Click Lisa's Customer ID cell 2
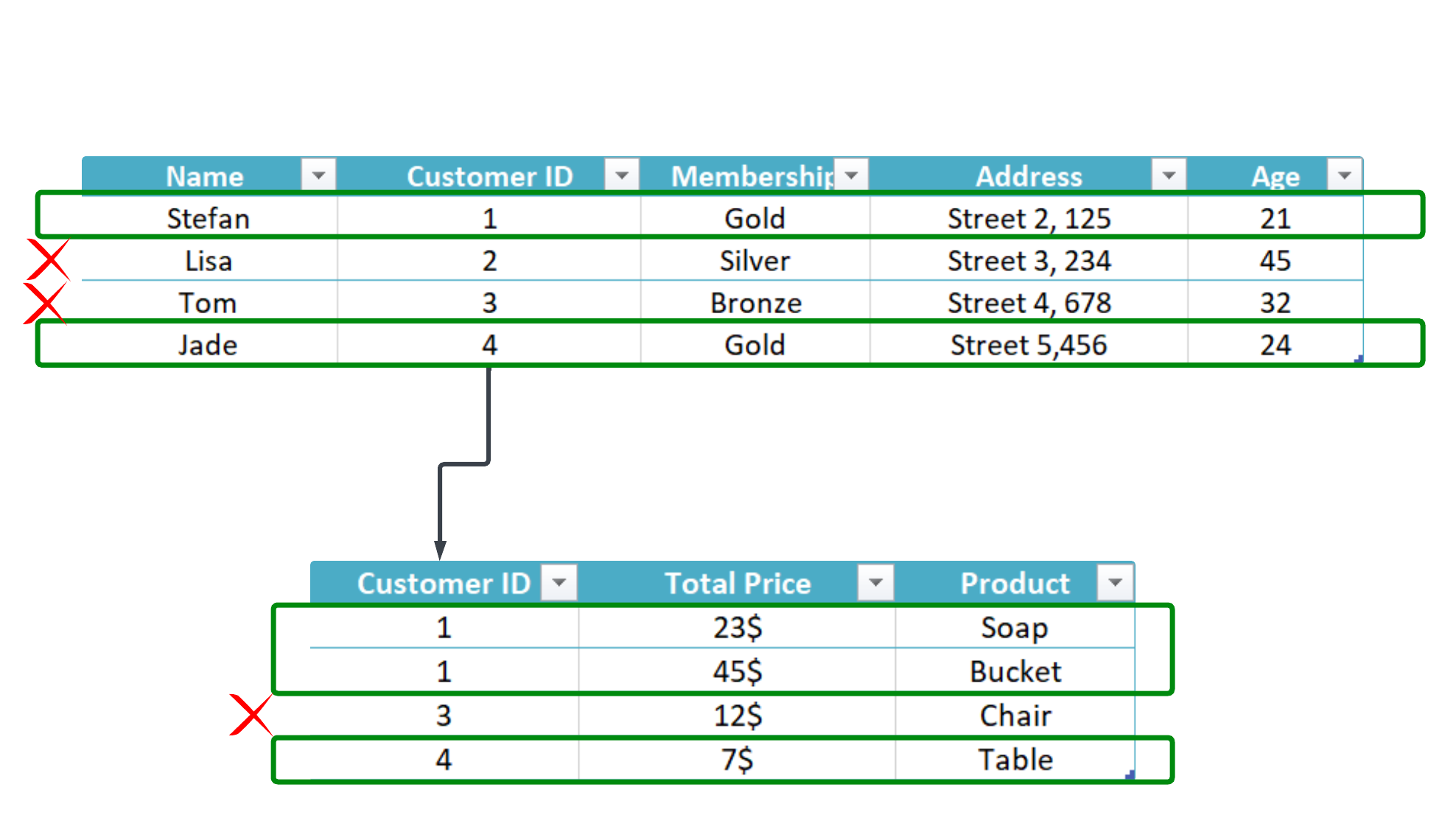Screen dimensions: 1456x829 [x=489, y=260]
